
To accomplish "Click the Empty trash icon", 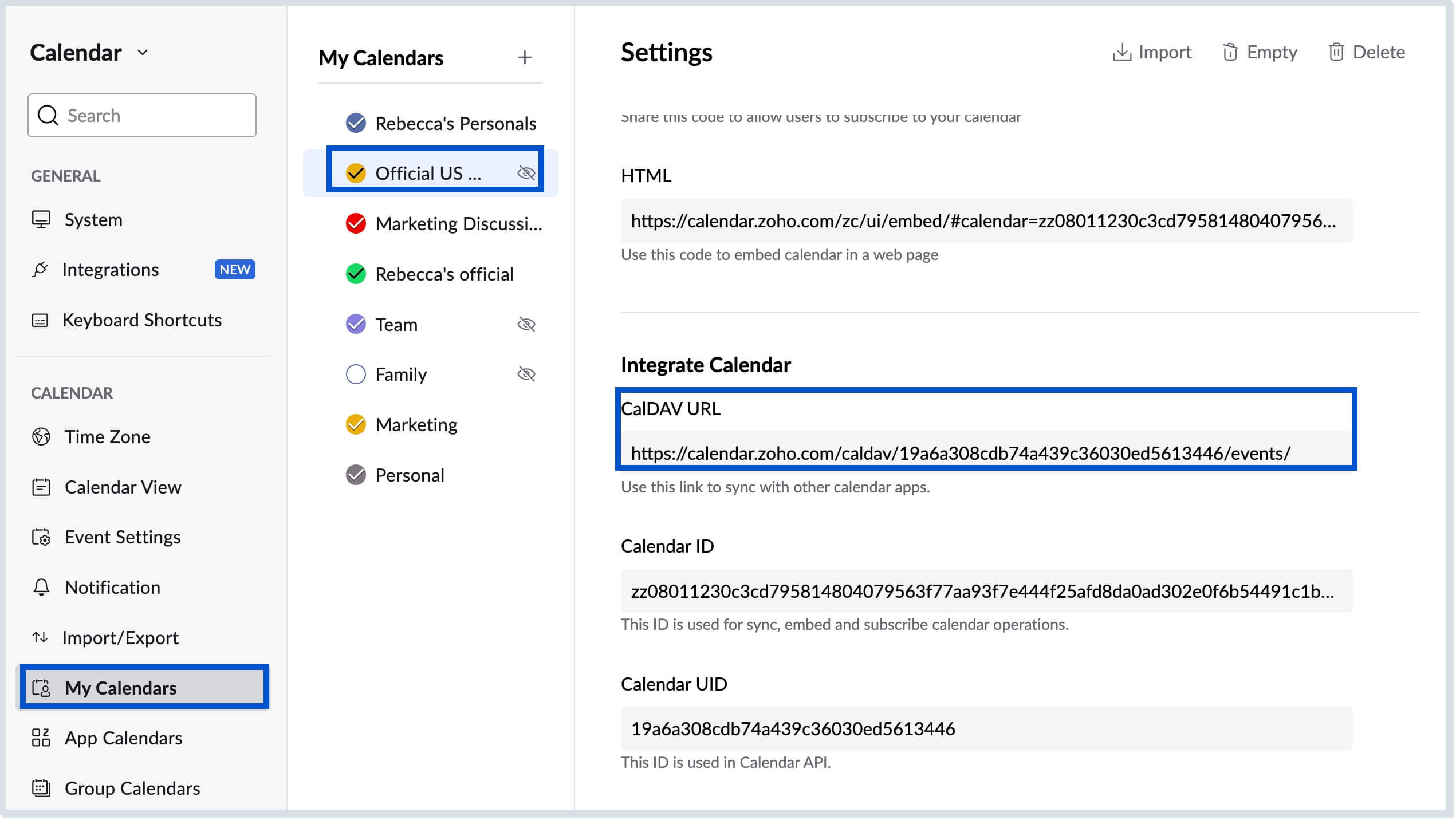I will (x=1230, y=52).
